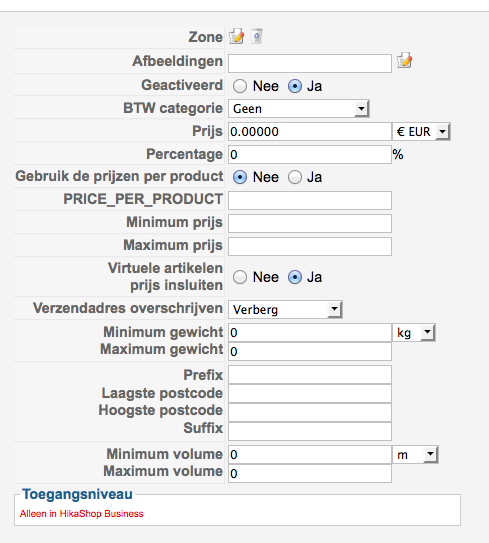
Task: Click the Afbeeldingen text field
Action: coord(310,63)
